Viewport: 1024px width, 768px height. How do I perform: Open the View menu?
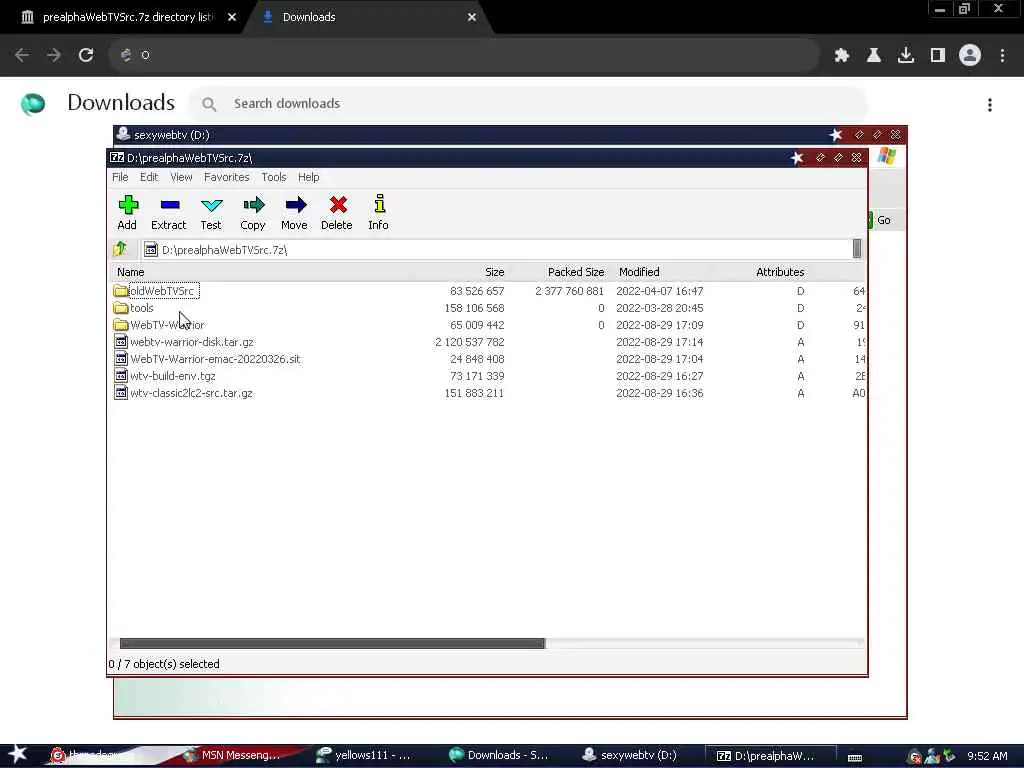click(181, 177)
